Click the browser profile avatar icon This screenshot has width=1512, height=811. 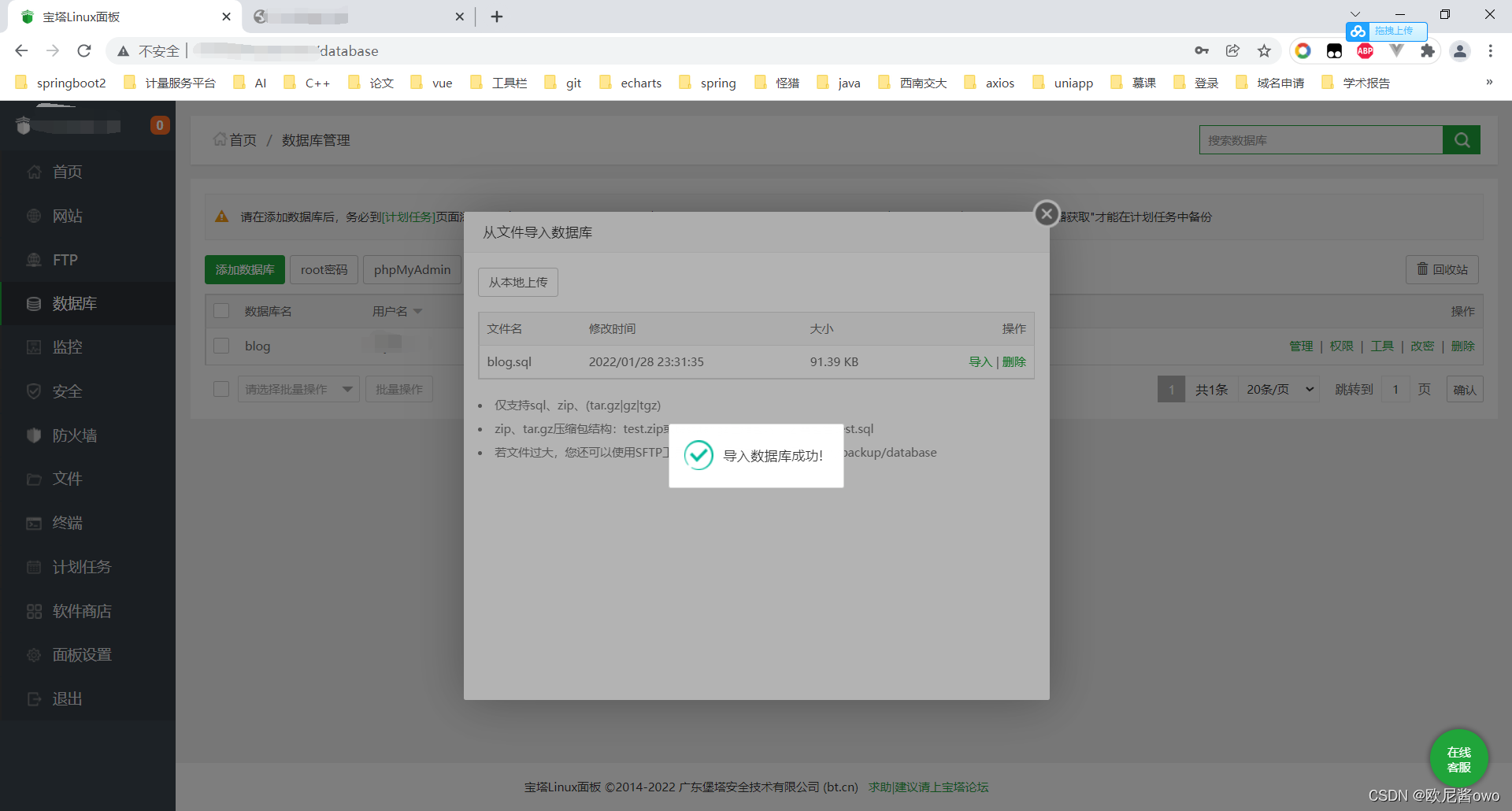pos(1459,51)
